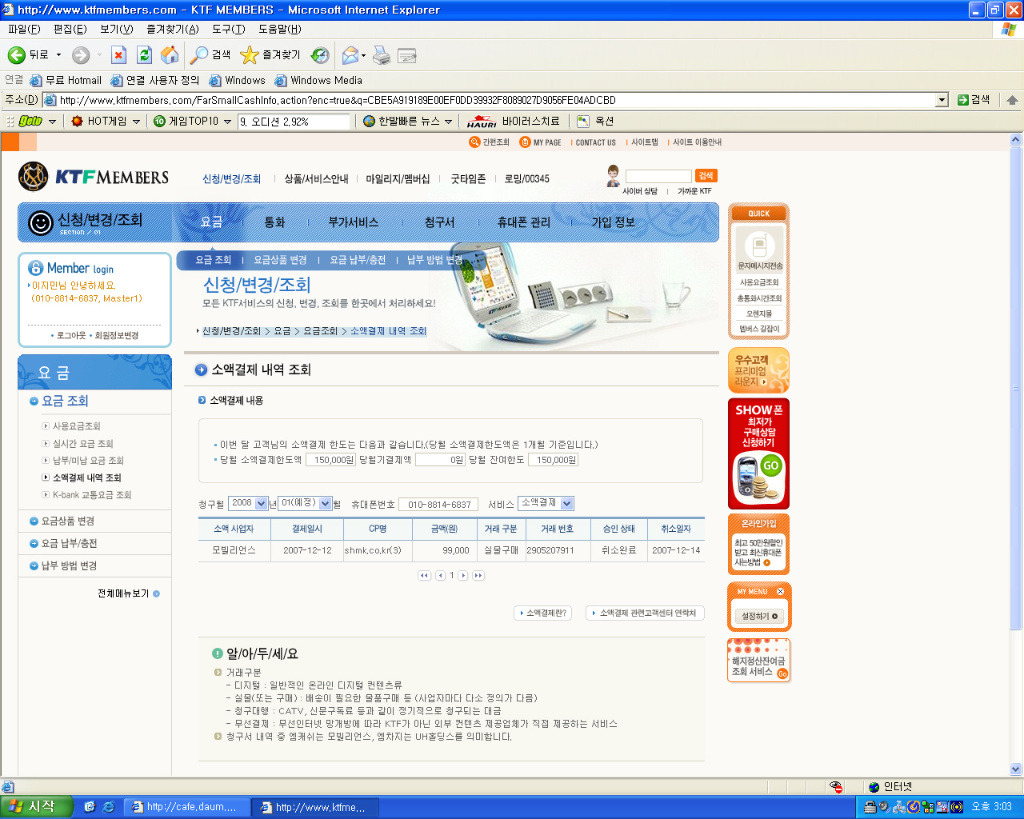Select 청구서 tab in blue navigation
1024x819 pixels.
(440, 222)
